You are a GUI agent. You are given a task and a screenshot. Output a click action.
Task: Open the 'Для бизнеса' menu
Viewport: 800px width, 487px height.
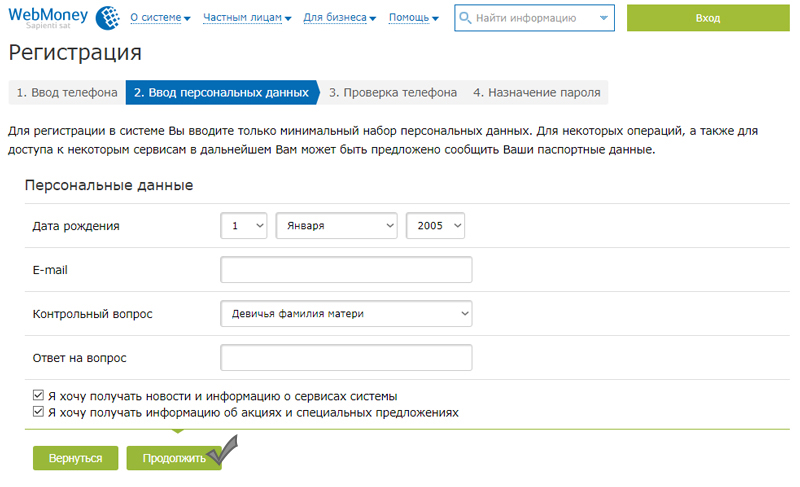339,18
